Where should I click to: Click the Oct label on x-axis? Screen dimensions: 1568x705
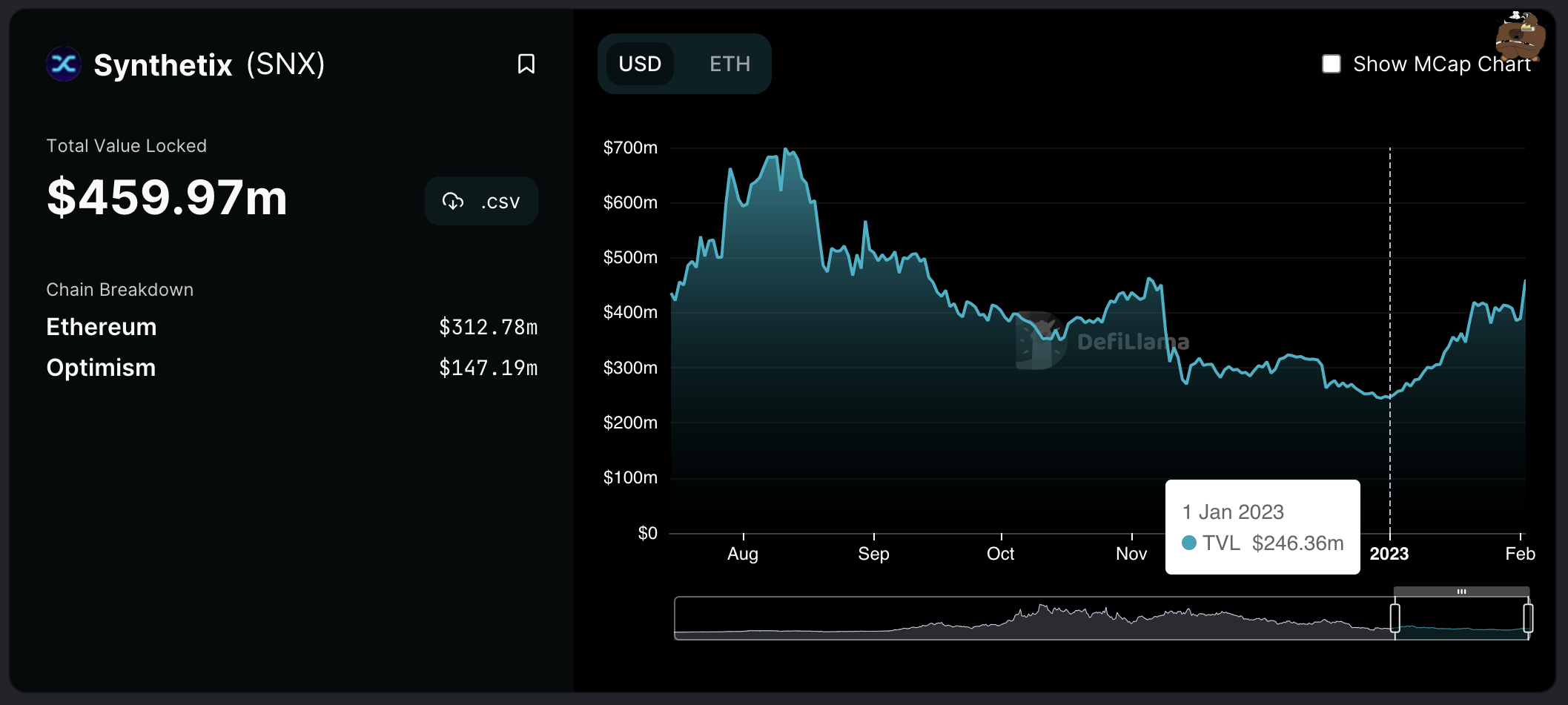click(x=1000, y=554)
